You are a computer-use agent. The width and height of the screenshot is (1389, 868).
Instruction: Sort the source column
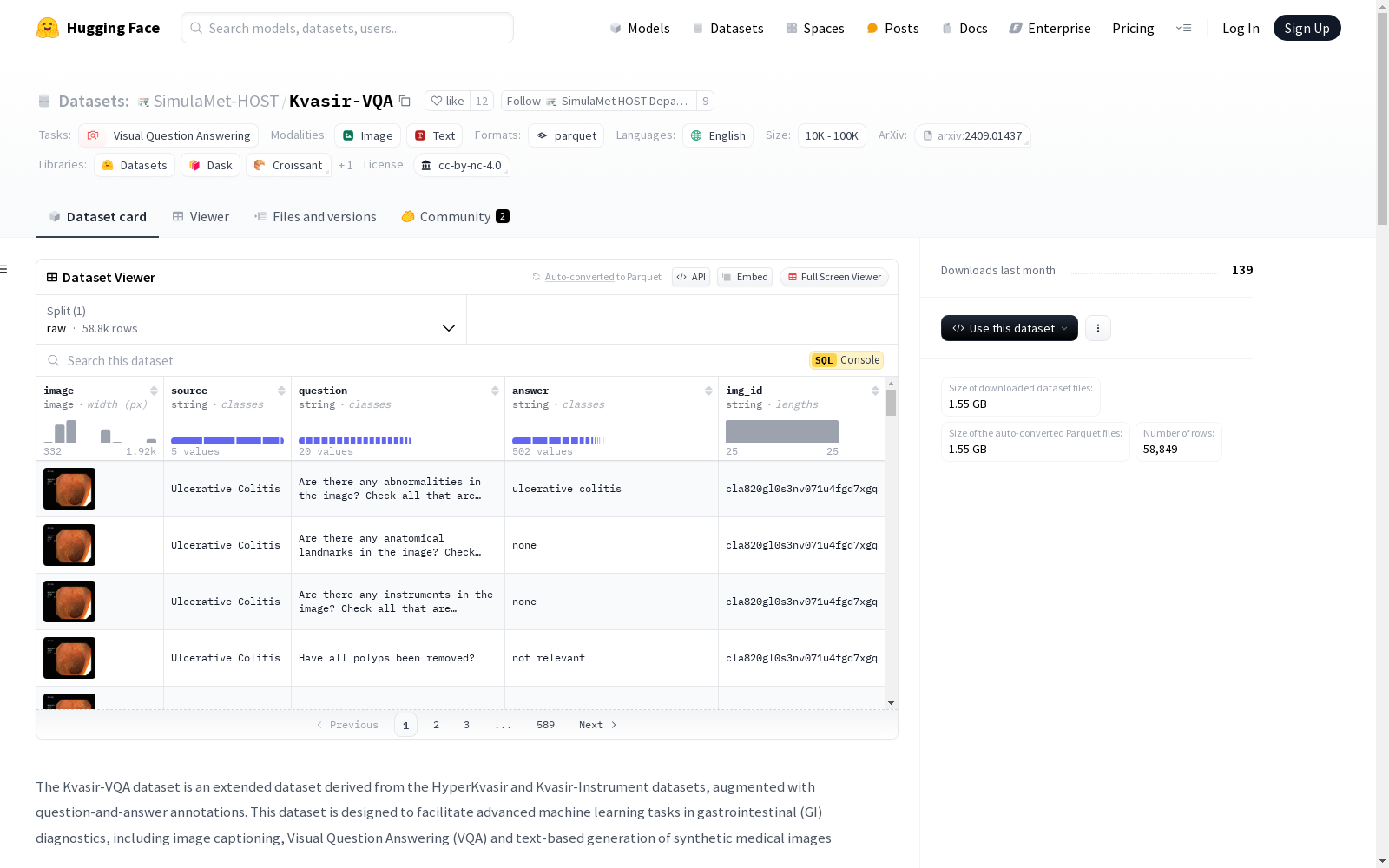coord(281,391)
